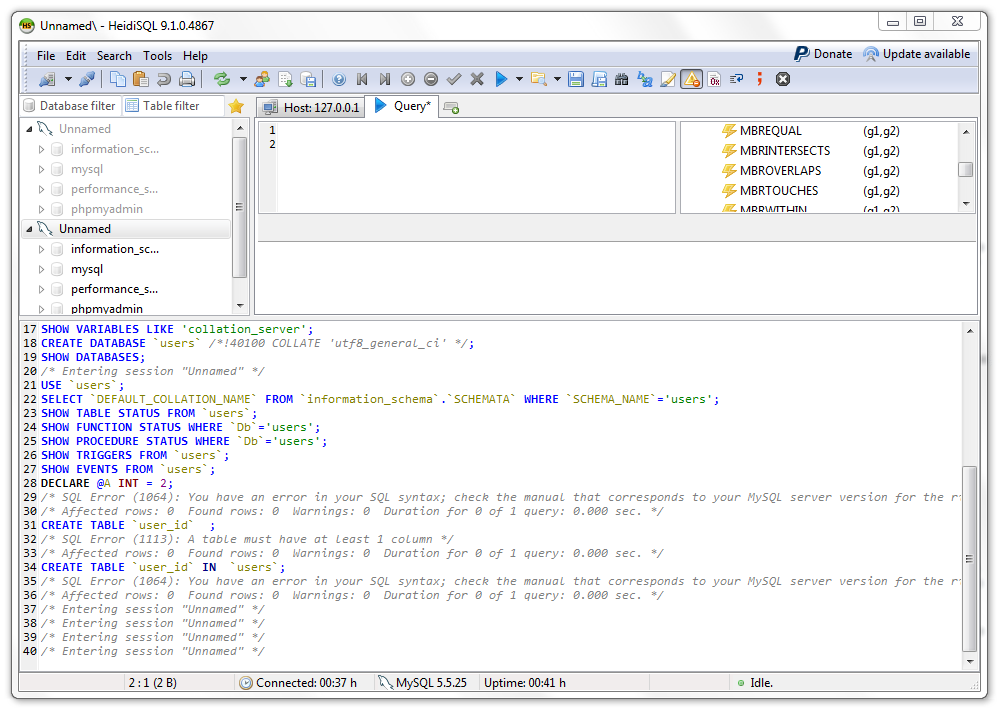Image resolution: width=1002 pixels, height=711 pixels.
Task: Switch to the Query* tab
Action: [x=402, y=105]
